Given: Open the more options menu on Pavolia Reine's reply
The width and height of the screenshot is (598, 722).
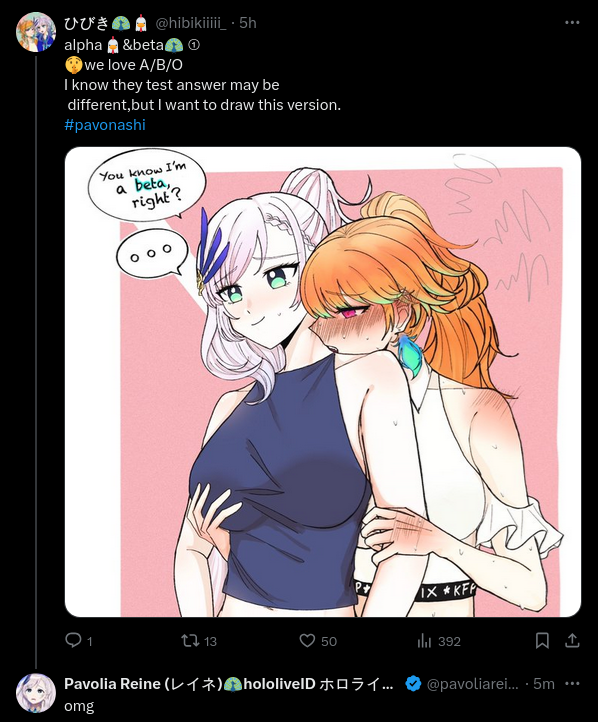Looking at the screenshot, I should pos(572,684).
